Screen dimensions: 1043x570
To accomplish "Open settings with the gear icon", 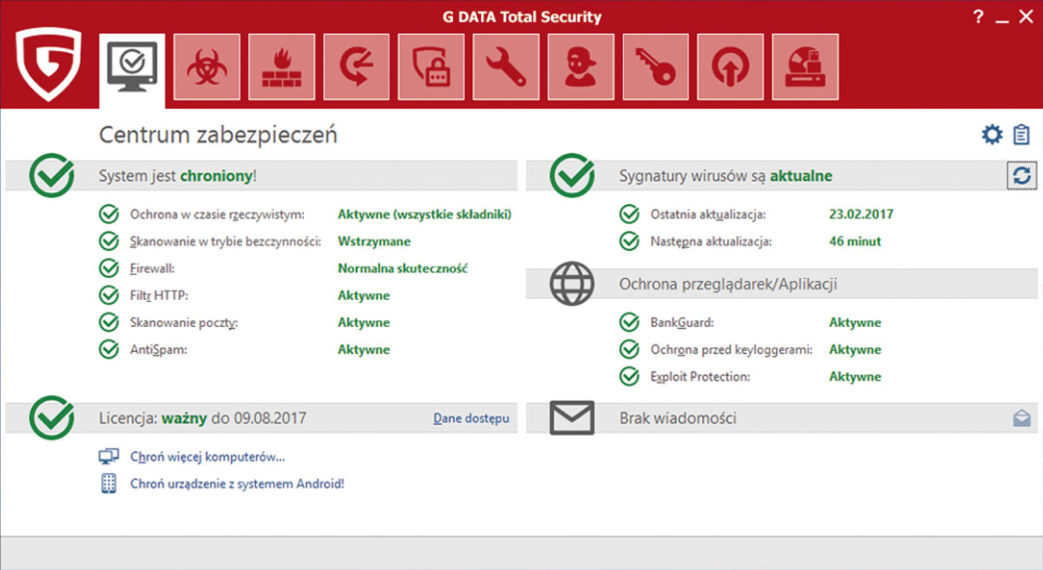I will coord(991,135).
